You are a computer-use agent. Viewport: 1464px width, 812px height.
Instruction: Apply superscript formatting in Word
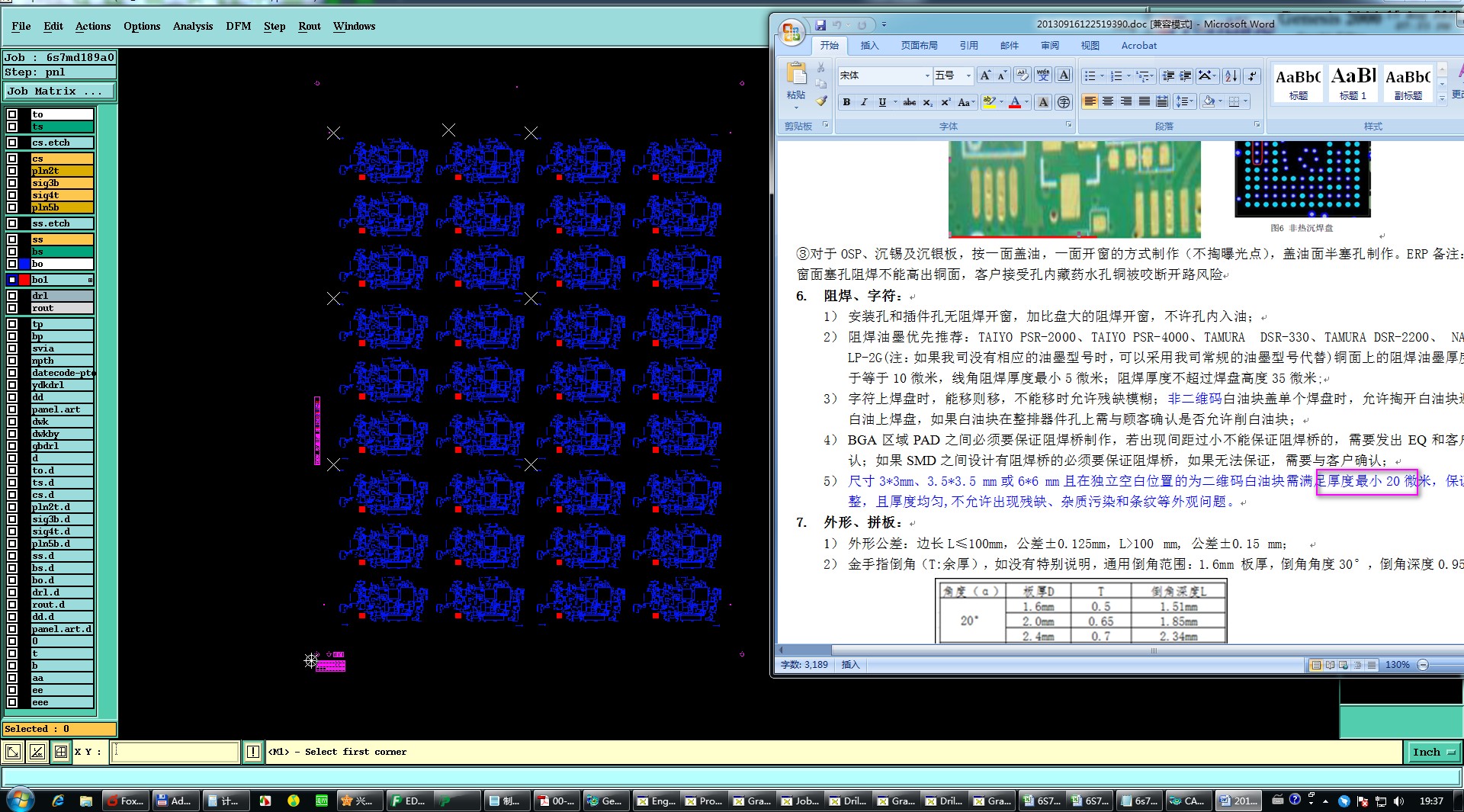[945, 102]
